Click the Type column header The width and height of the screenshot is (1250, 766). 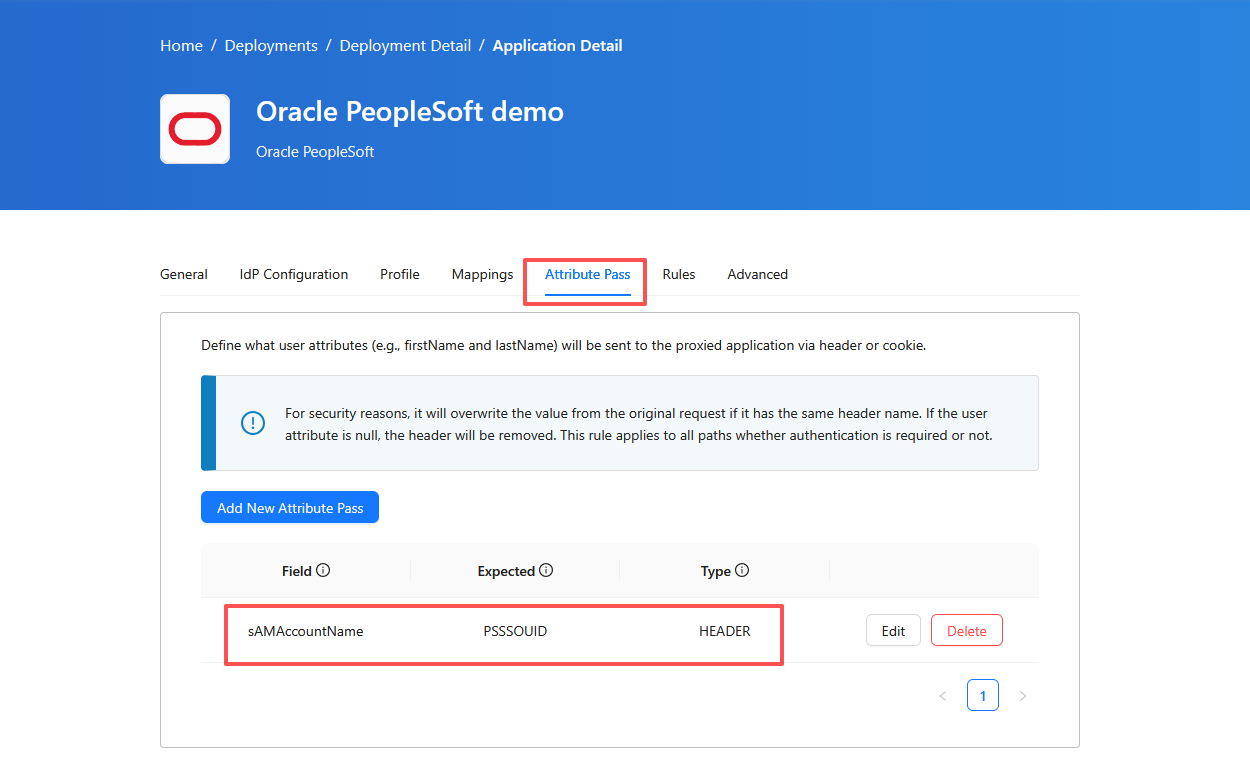click(x=716, y=571)
